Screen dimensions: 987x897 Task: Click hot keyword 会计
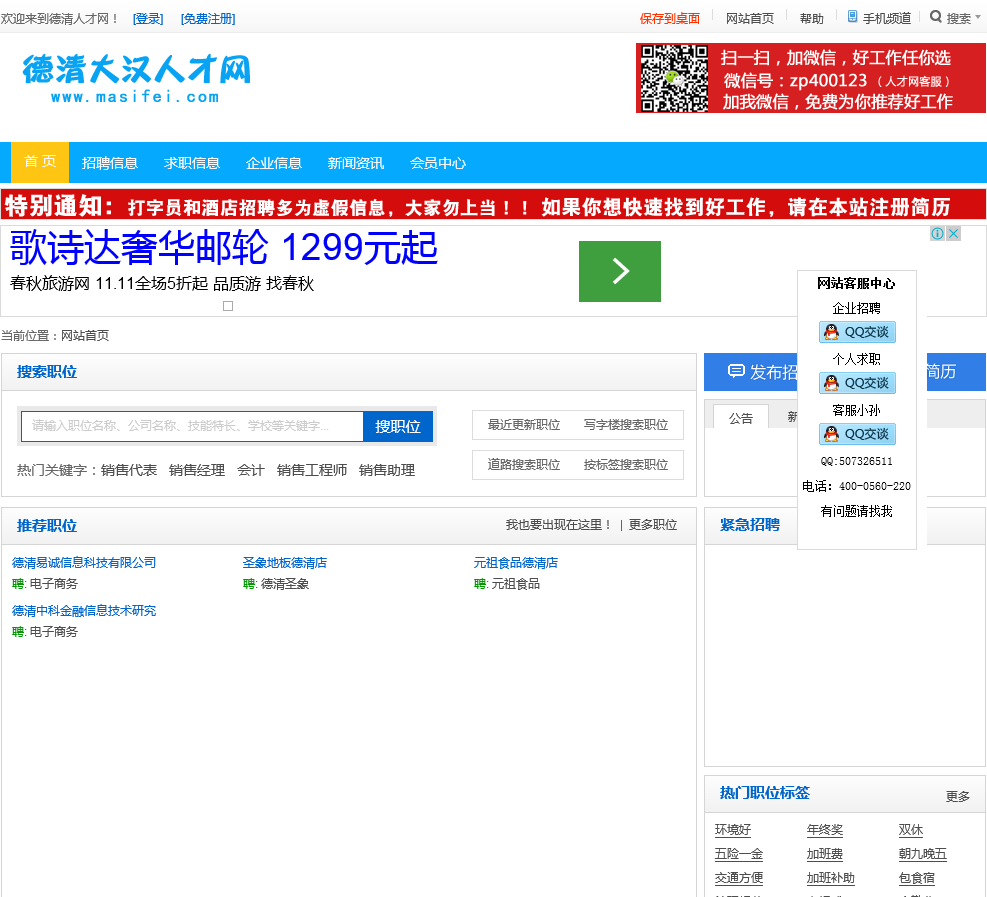pos(251,470)
